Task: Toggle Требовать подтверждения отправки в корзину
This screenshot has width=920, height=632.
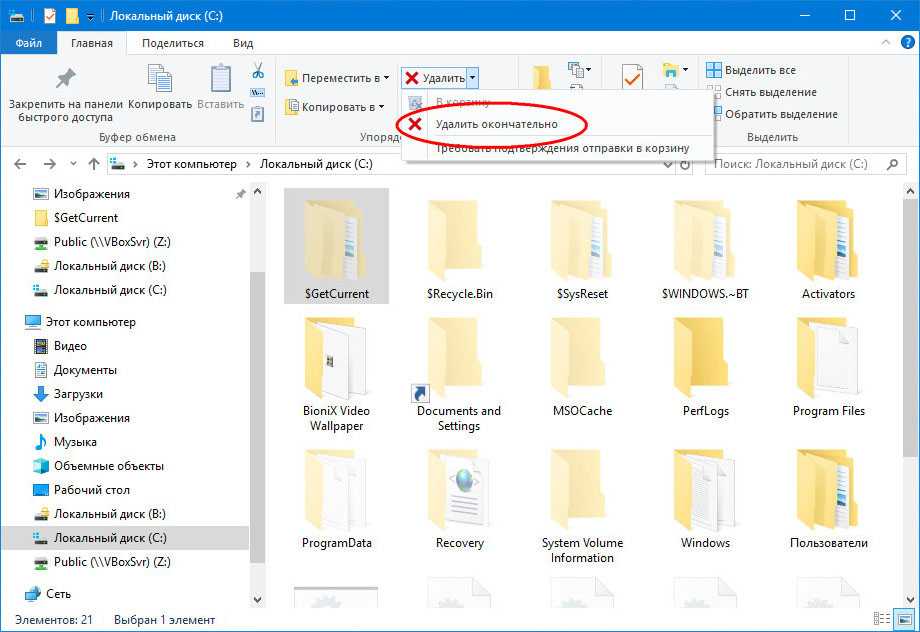Action: coord(562,148)
